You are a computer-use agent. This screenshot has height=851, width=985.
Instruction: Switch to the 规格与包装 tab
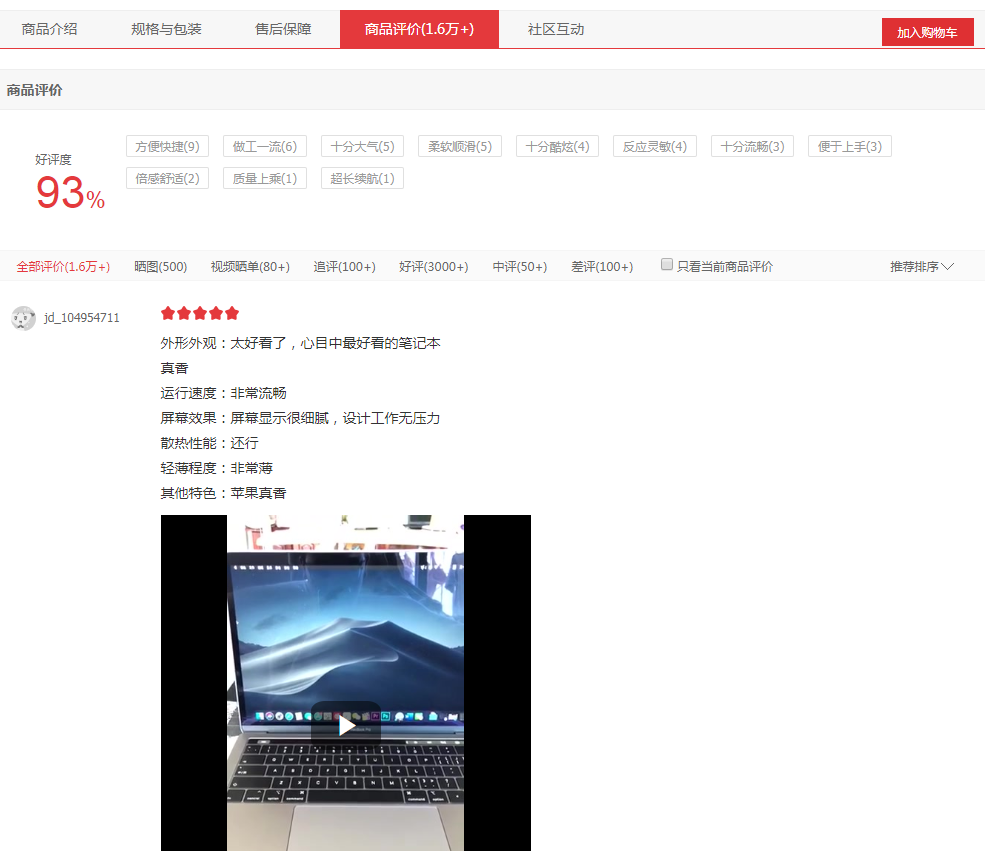(x=166, y=29)
